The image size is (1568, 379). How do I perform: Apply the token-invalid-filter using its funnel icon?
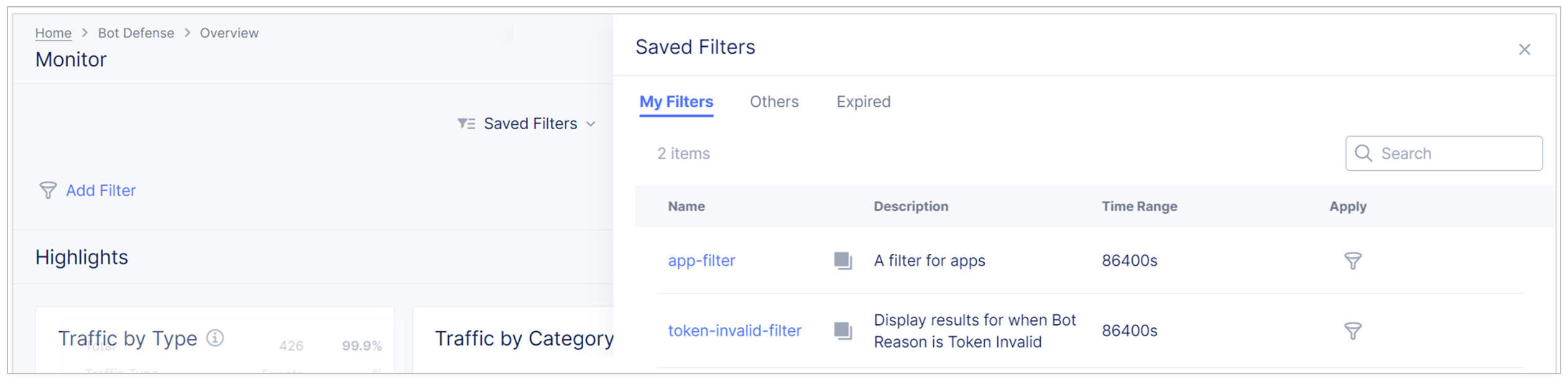tap(1352, 331)
